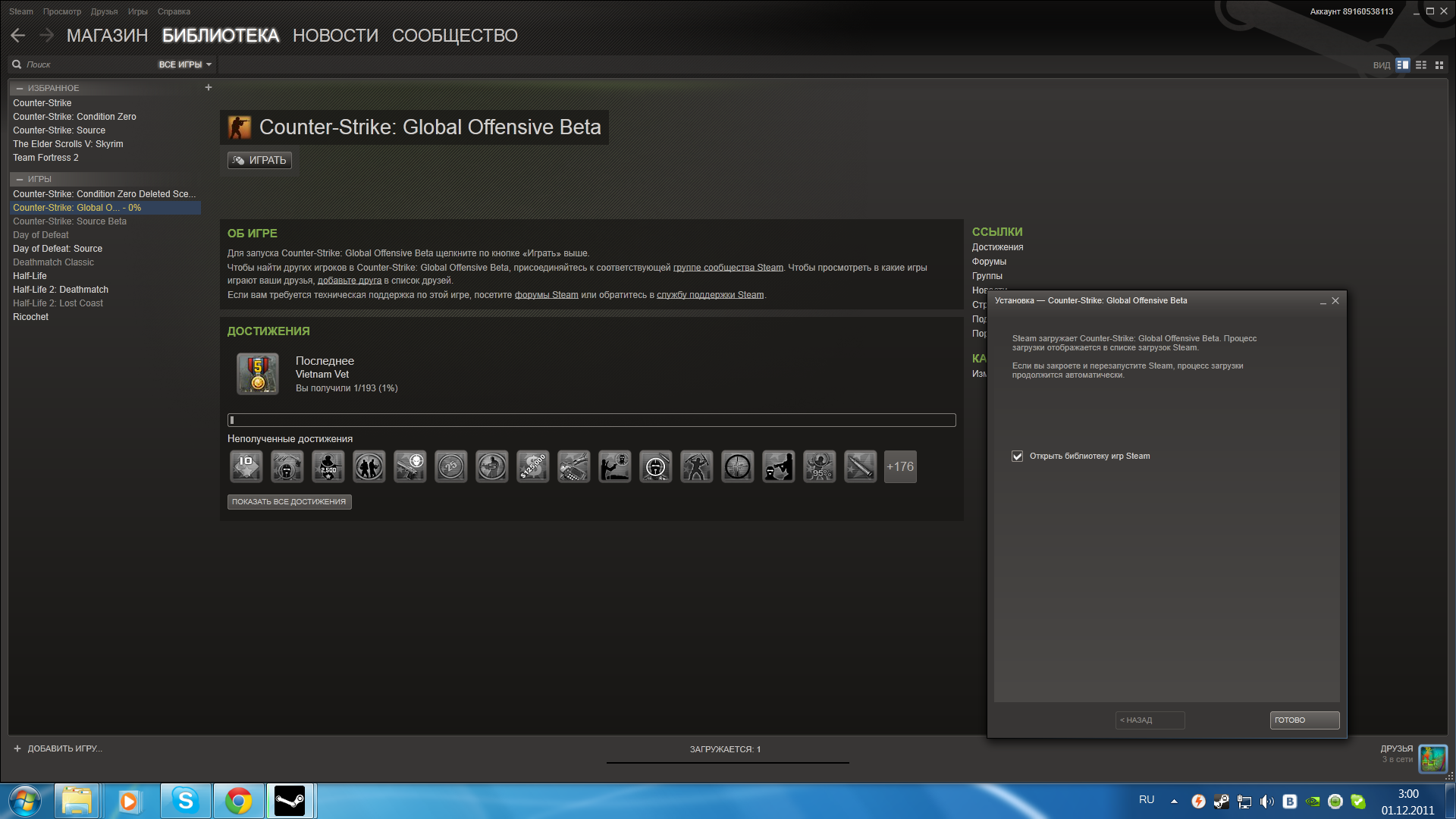1456x819 pixels.
Task: Click the ГОТОВО button in the install dialog
Action: coord(1304,720)
